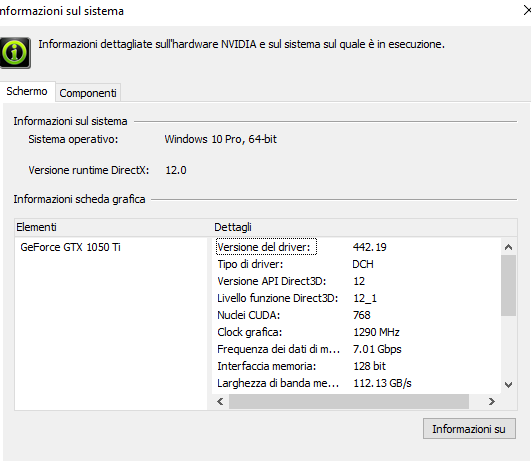
Task: Click the Elementi column header
Action: tap(114, 227)
